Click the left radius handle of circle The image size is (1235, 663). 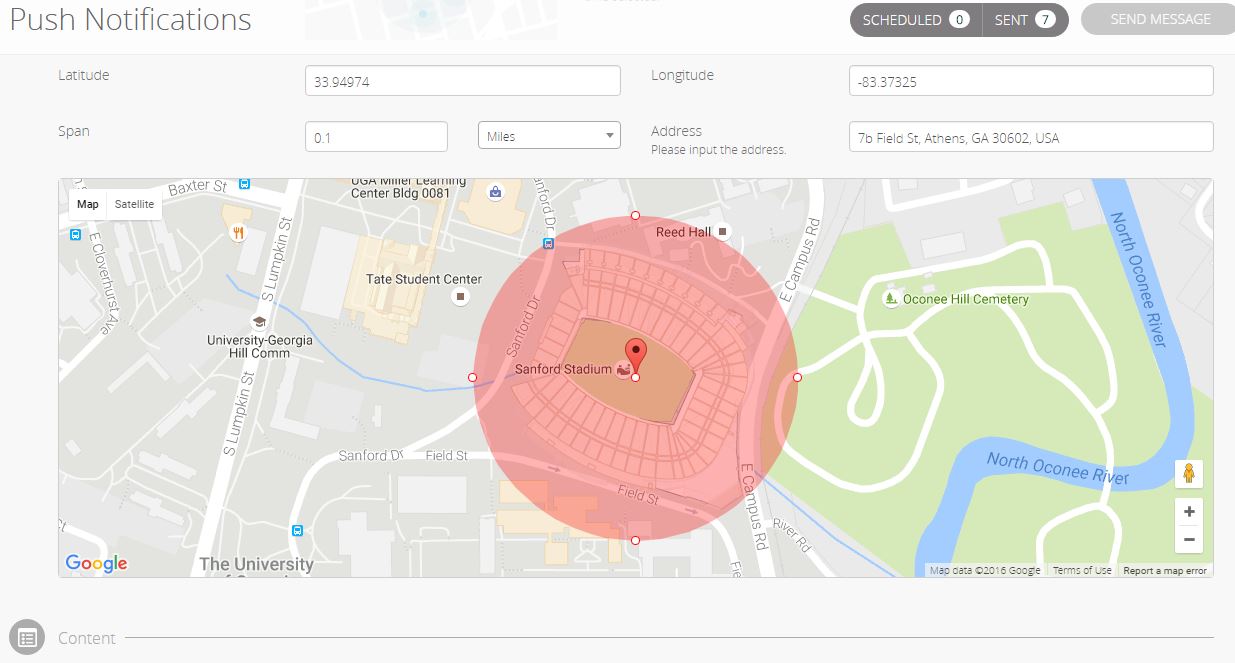472,377
